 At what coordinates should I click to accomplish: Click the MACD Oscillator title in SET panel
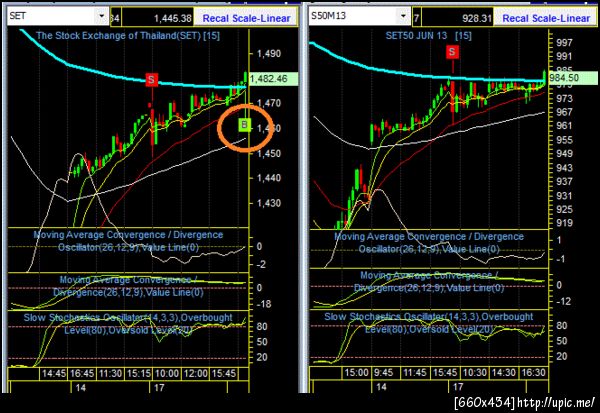128,241
